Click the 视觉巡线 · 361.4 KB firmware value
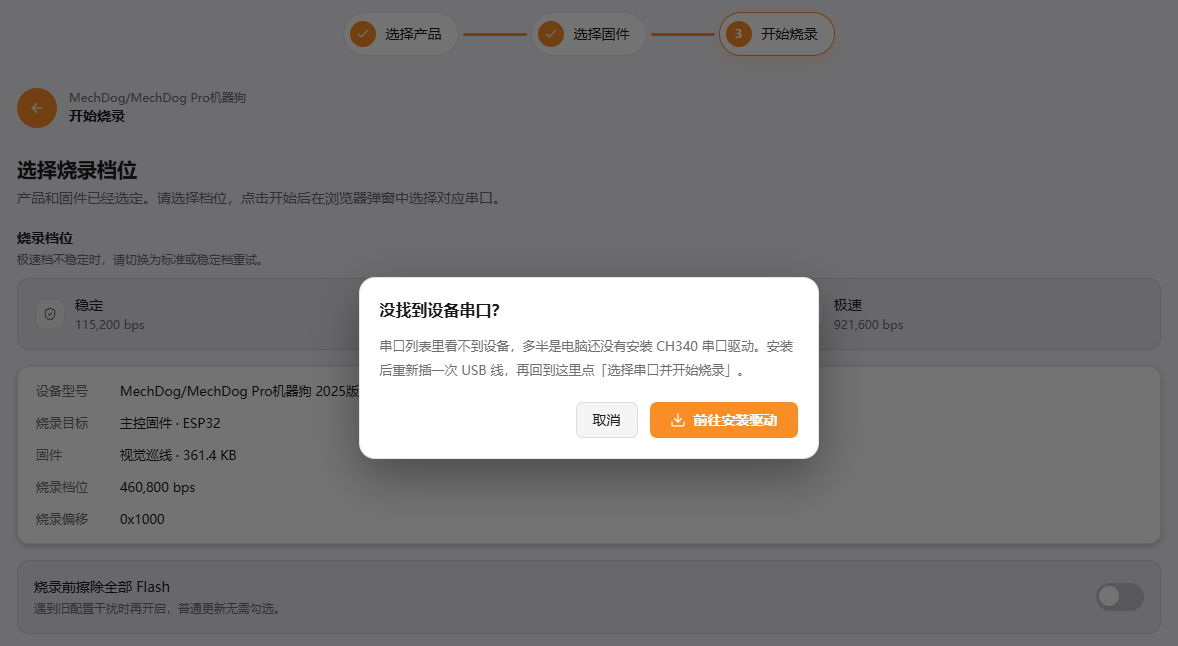 178,455
